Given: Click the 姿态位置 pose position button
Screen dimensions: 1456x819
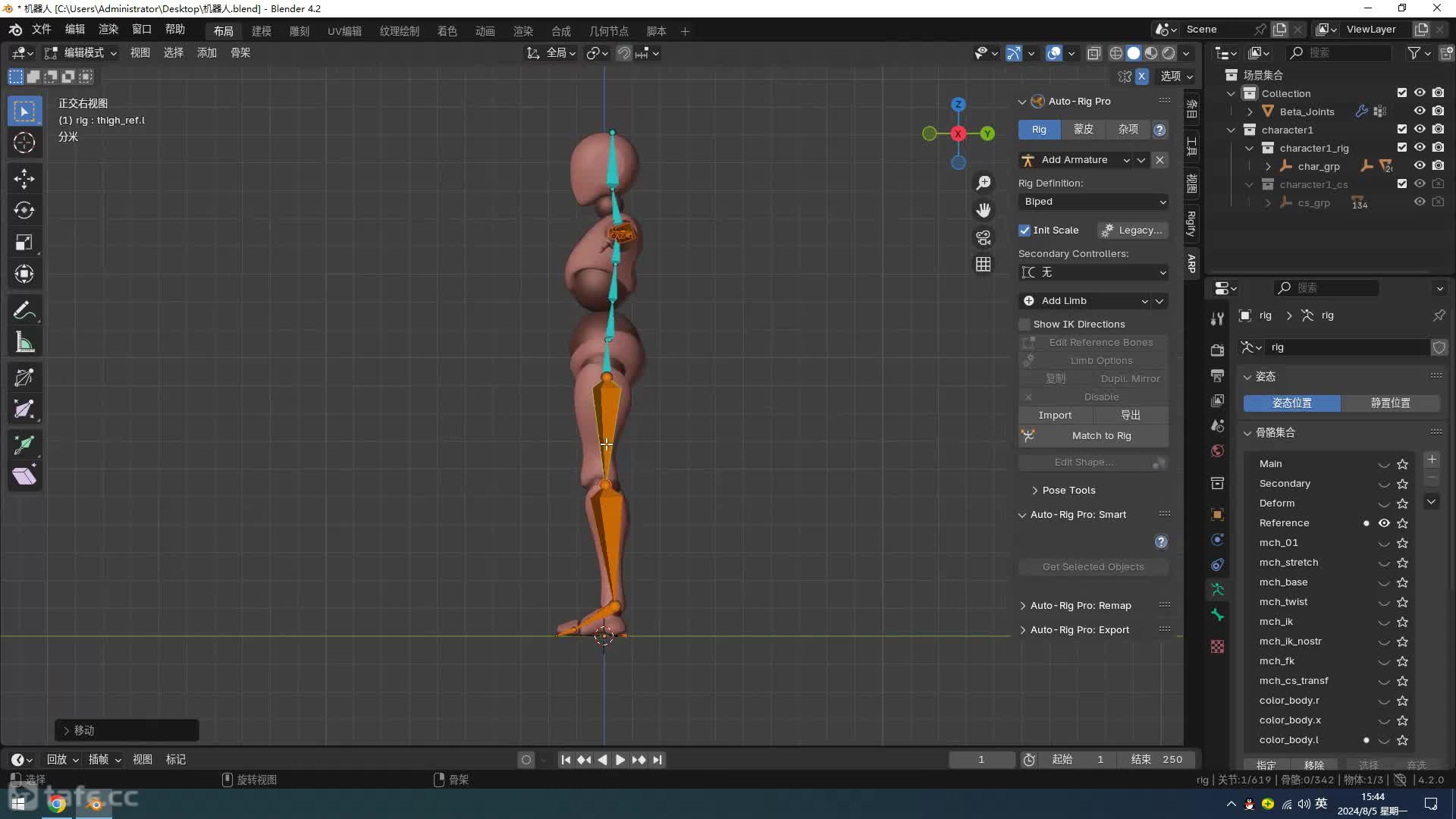Looking at the screenshot, I should pos(1292,403).
